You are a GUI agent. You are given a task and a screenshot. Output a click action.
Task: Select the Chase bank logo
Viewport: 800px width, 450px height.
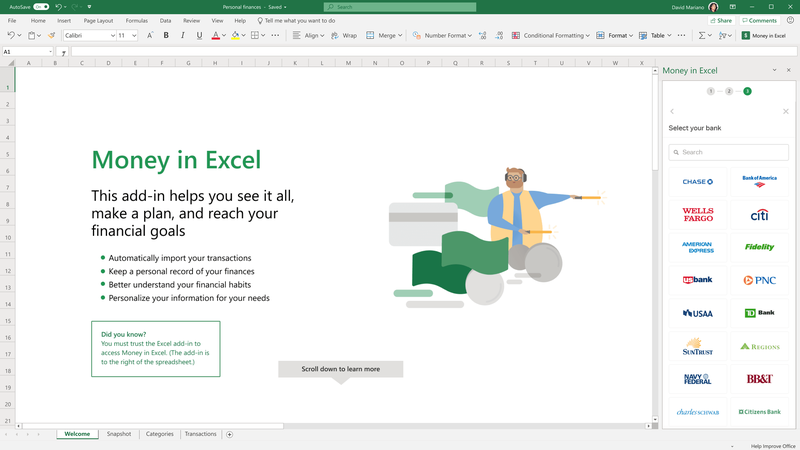click(697, 182)
